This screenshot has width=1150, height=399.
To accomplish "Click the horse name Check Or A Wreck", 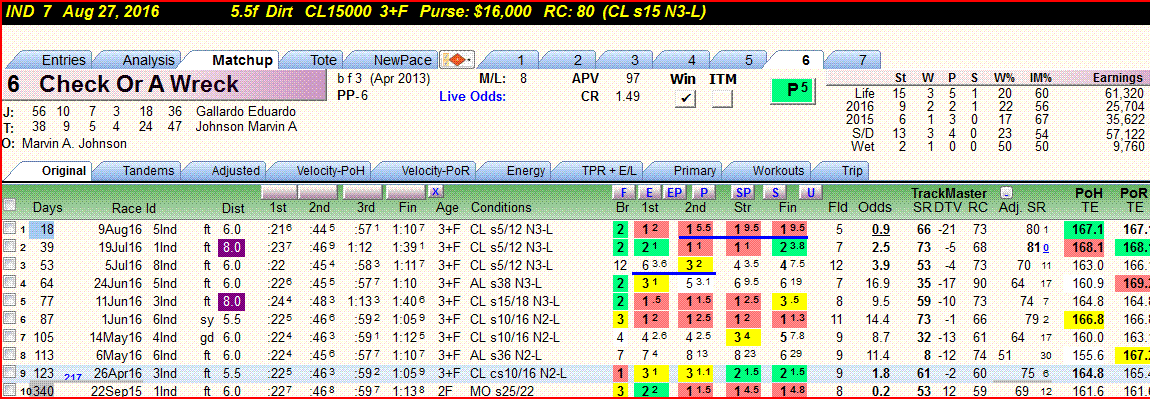I will [139, 84].
